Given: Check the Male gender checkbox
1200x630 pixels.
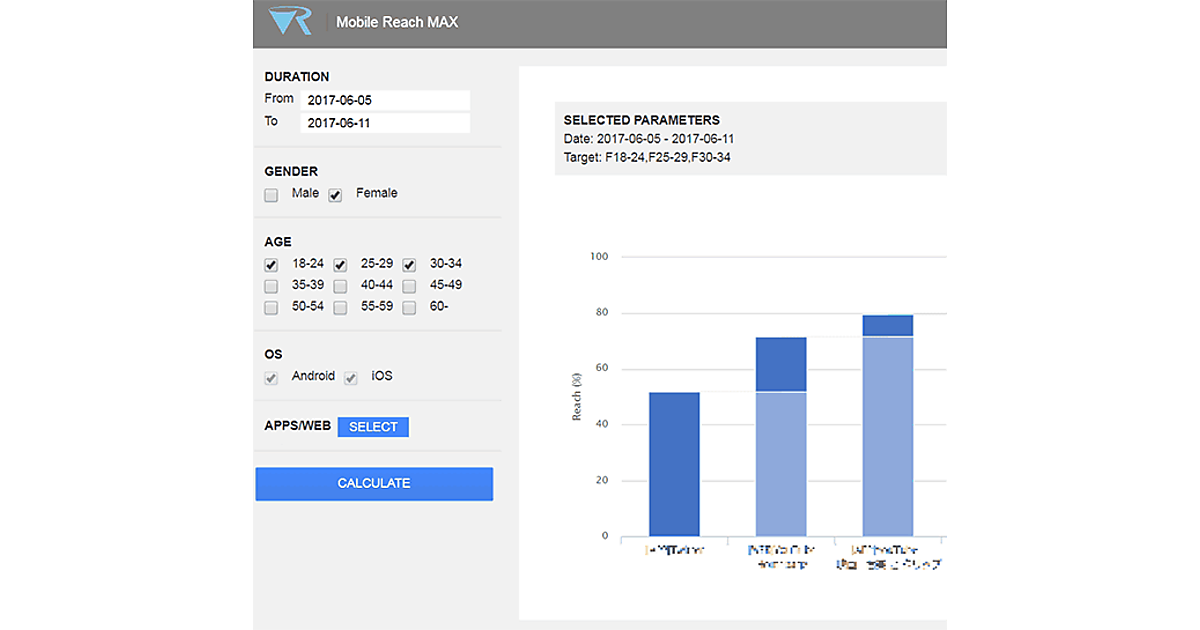Looking at the screenshot, I should pos(271,196).
